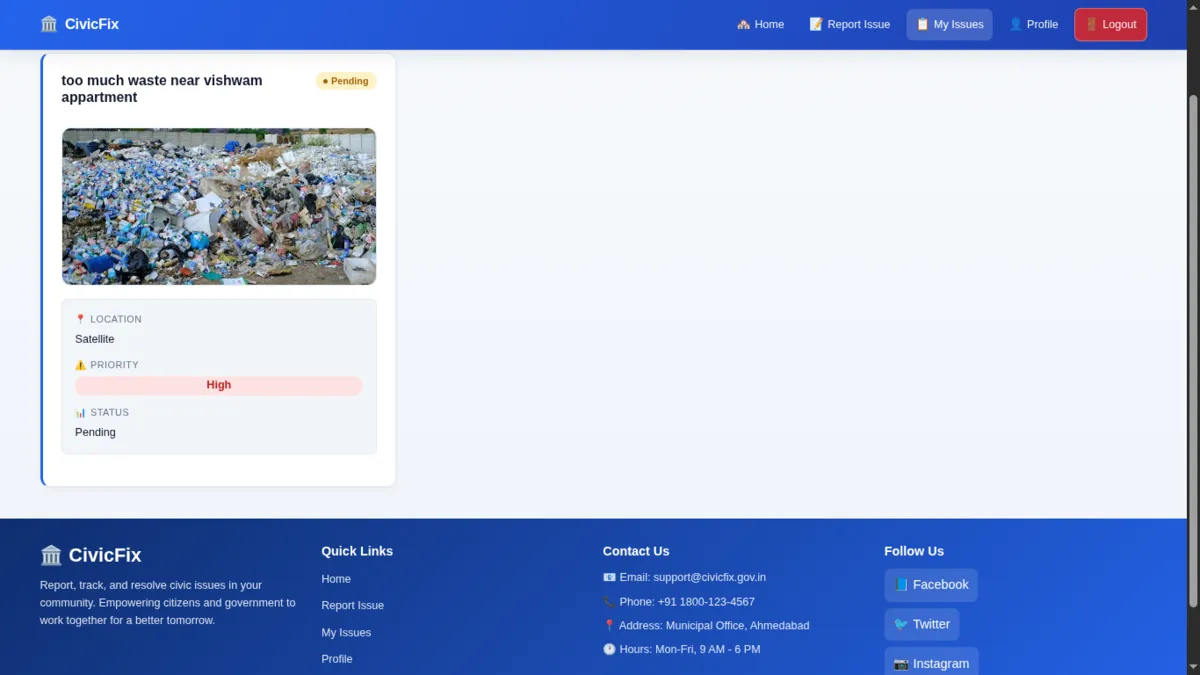Click the warning icon next to PRIORITY label

(81, 365)
